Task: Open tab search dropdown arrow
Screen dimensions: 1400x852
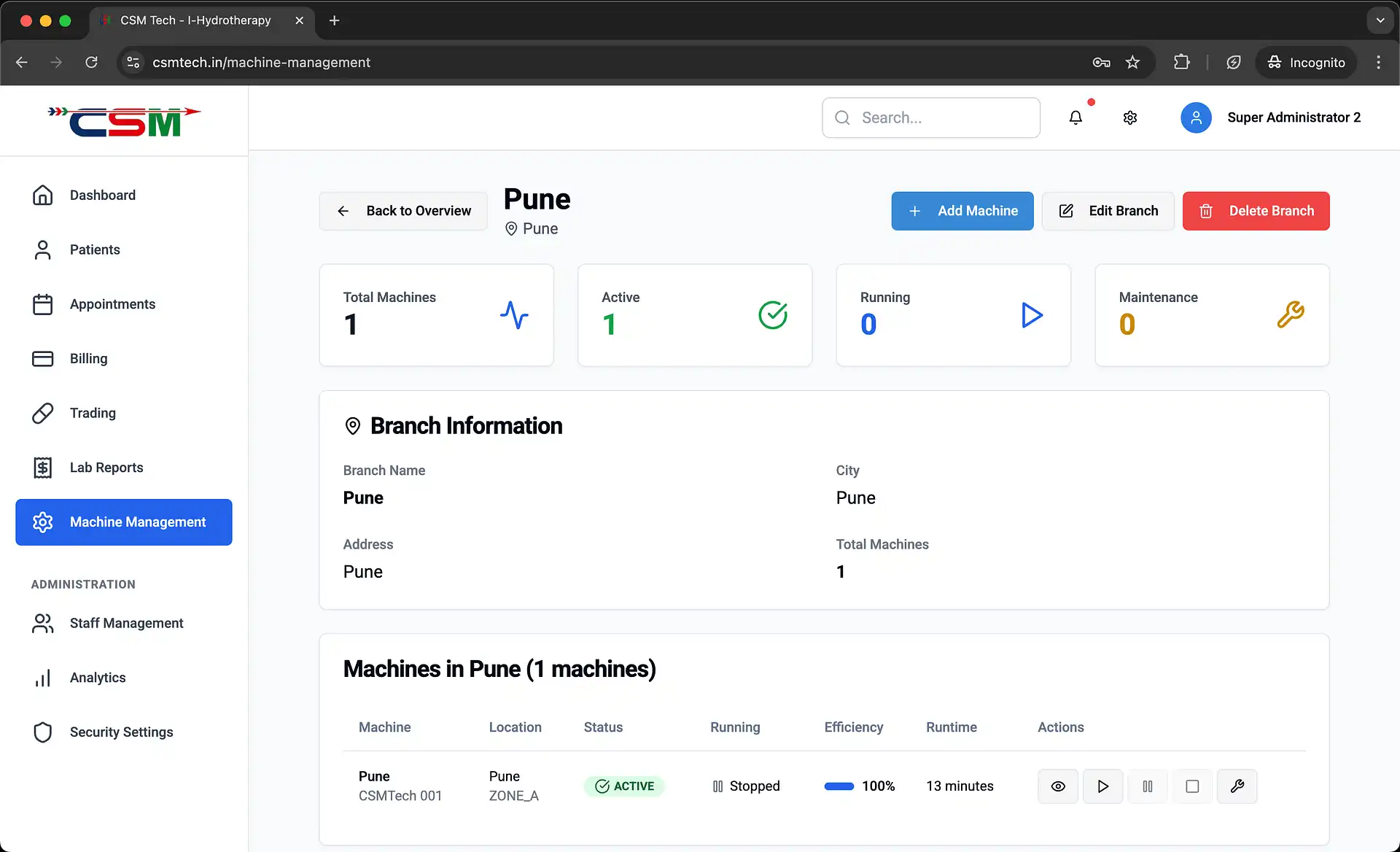Action: tap(1380, 20)
